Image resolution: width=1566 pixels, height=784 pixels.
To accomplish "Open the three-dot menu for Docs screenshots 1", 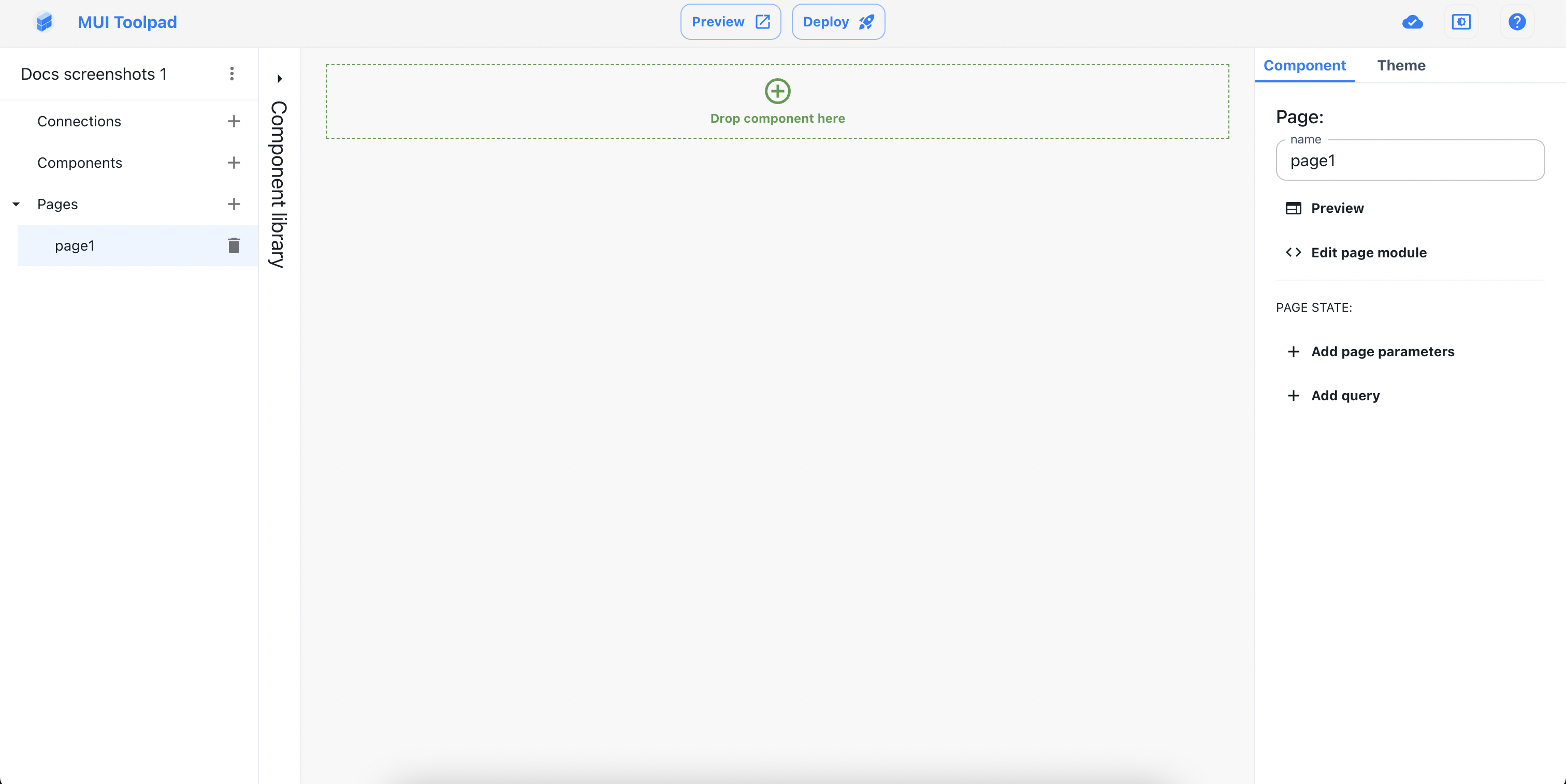I will (x=232, y=73).
